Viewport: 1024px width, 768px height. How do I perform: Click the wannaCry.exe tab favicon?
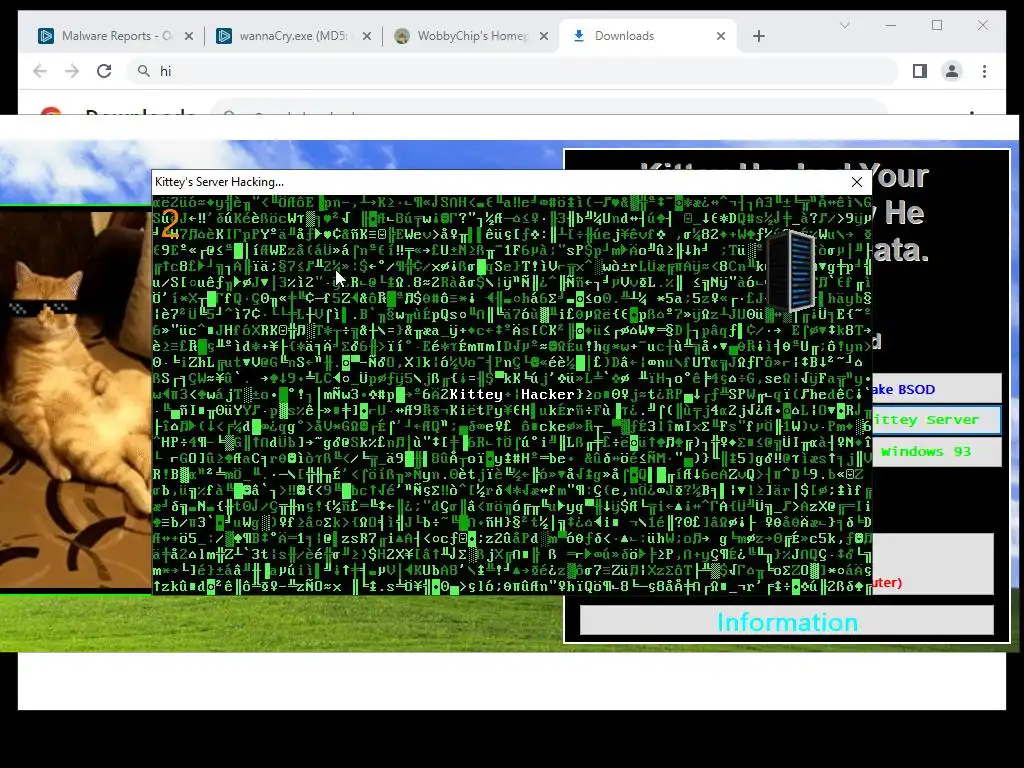pos(223,36)
